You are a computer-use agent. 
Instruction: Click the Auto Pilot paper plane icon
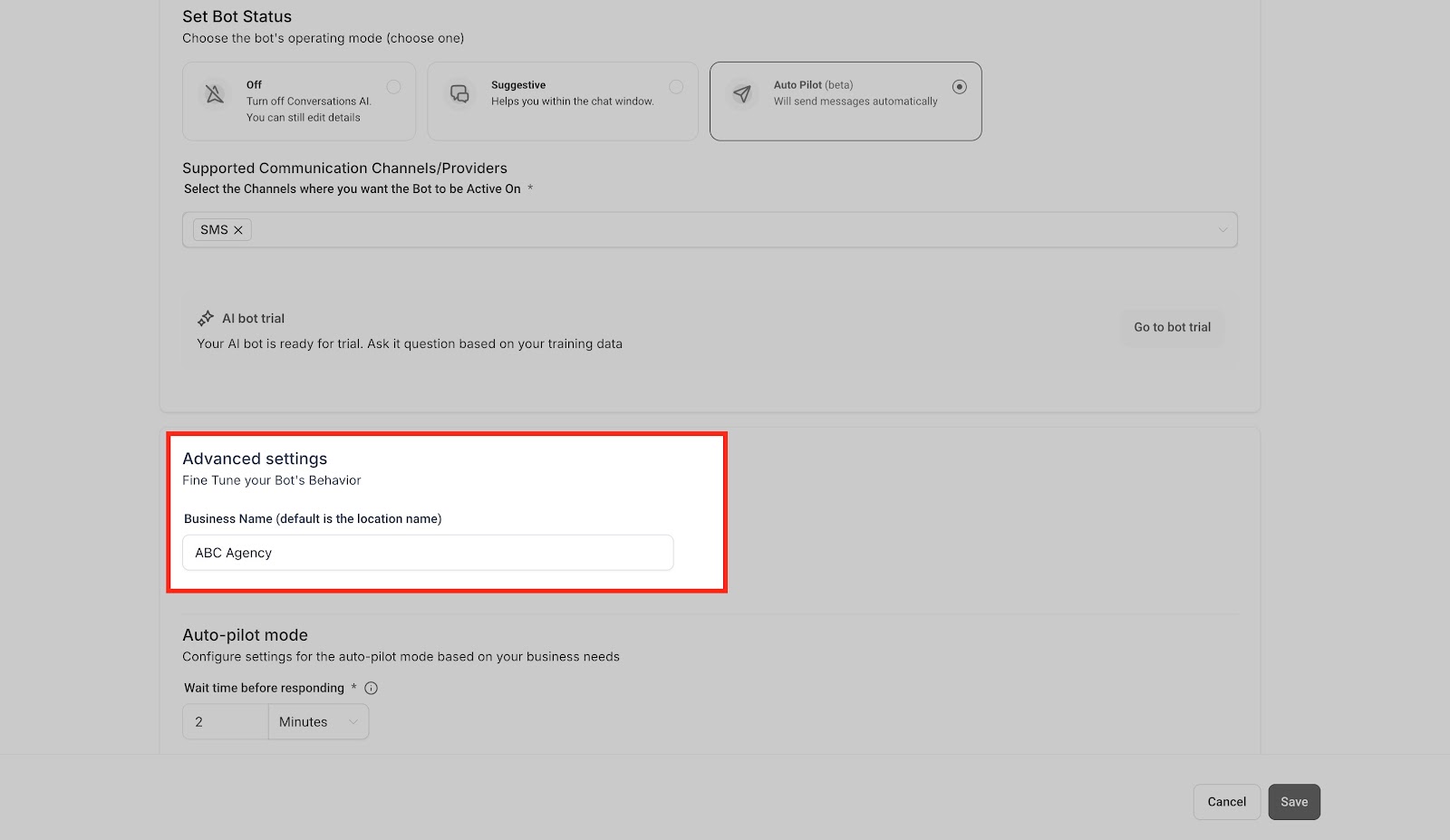(742, 93)
